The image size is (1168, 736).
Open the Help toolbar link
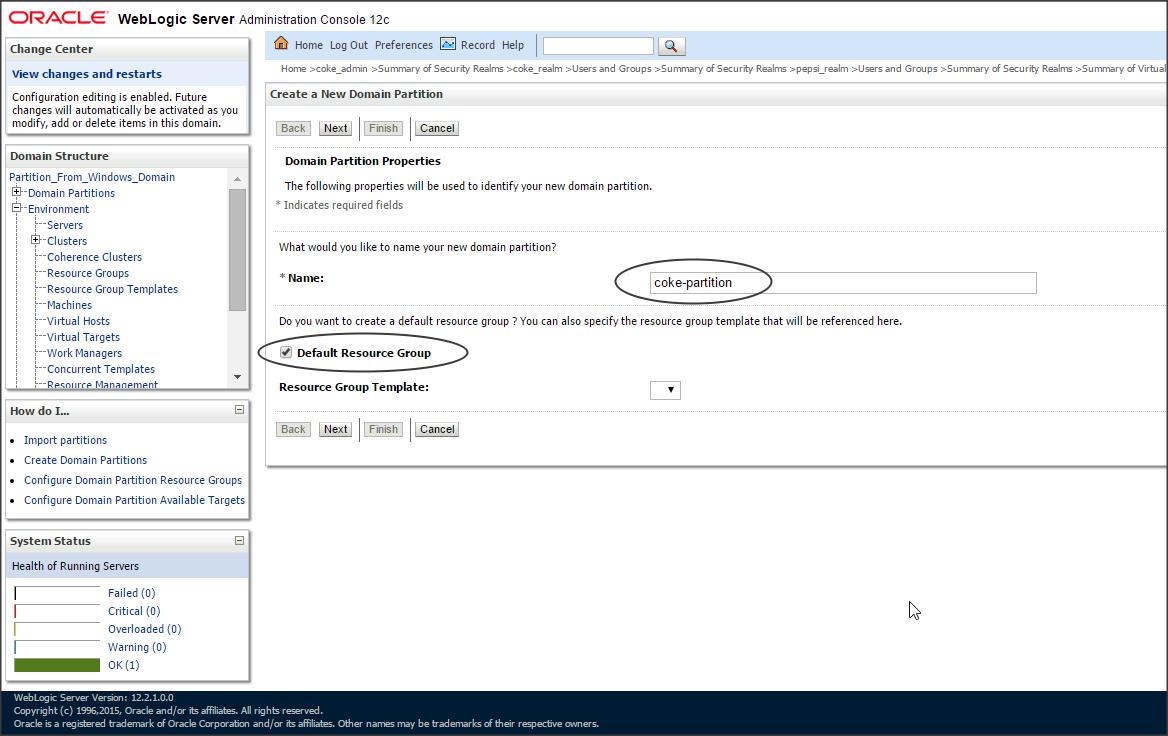pos(512,45)
